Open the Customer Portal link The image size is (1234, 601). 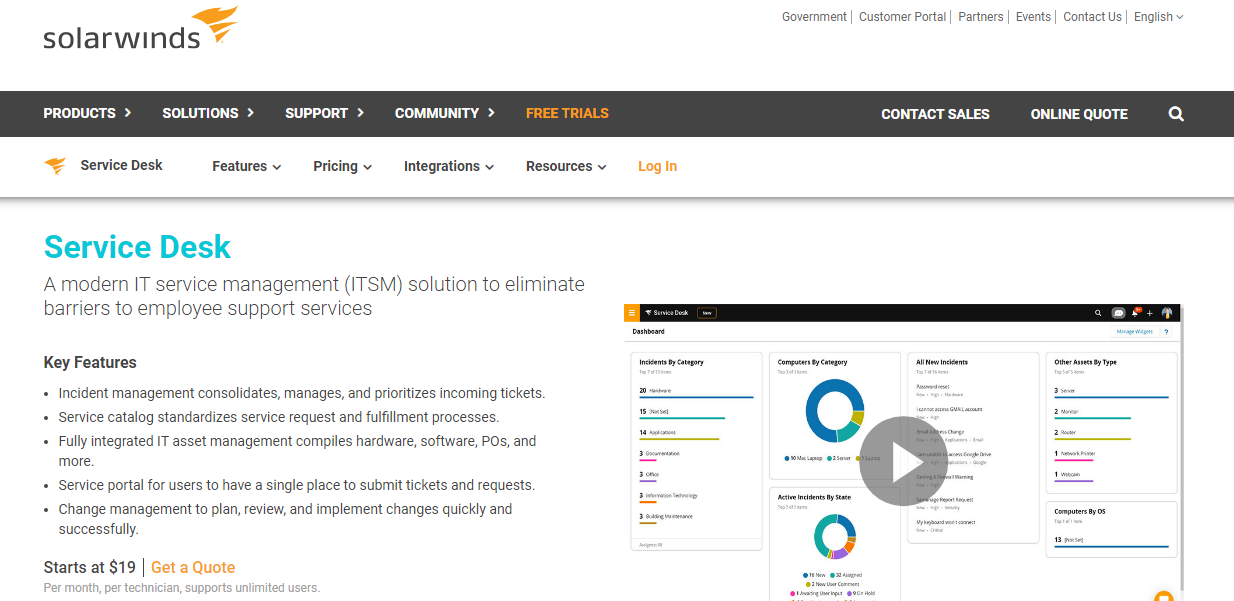coord(902,17)
